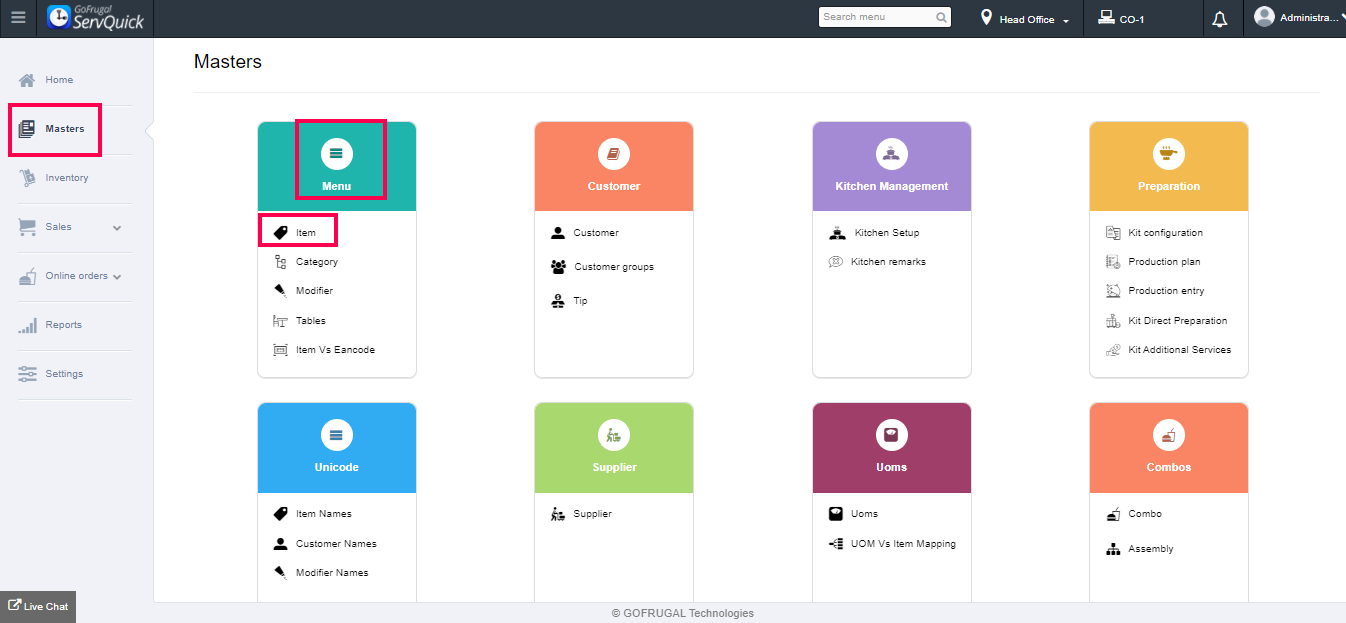The image size is (1346, 623).
Task: Open Kit Additional Services link
Action: click(x=1180, y=350)
